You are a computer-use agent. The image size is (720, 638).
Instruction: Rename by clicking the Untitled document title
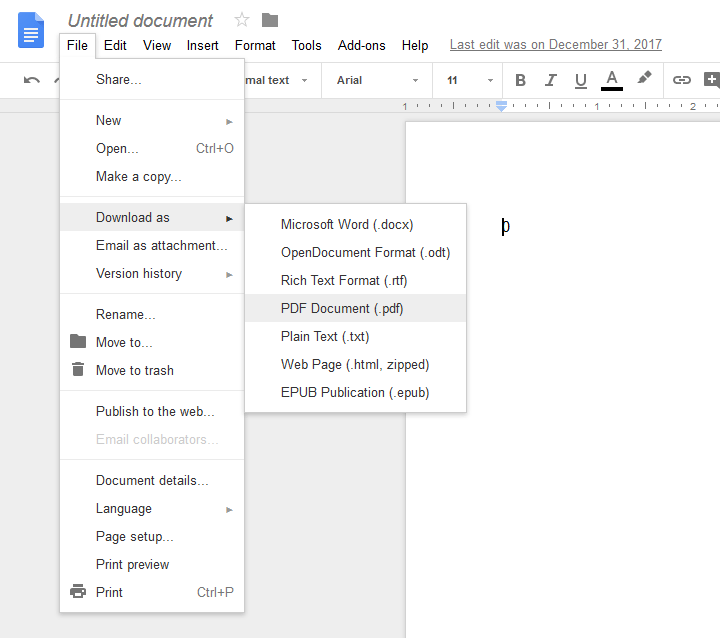tap(140, 21)
